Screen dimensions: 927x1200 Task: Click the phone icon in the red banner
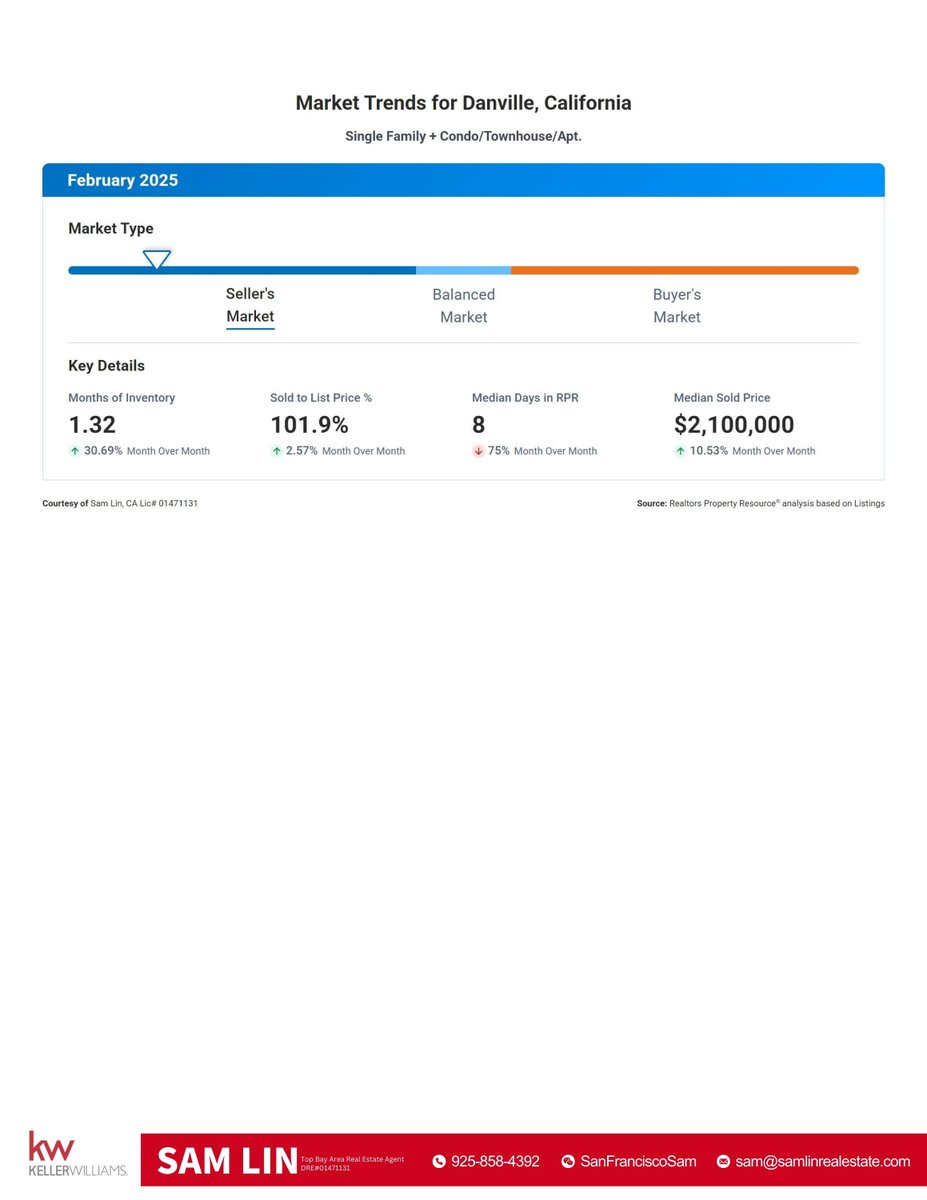pyautogui.click(x=439, y=1161)
